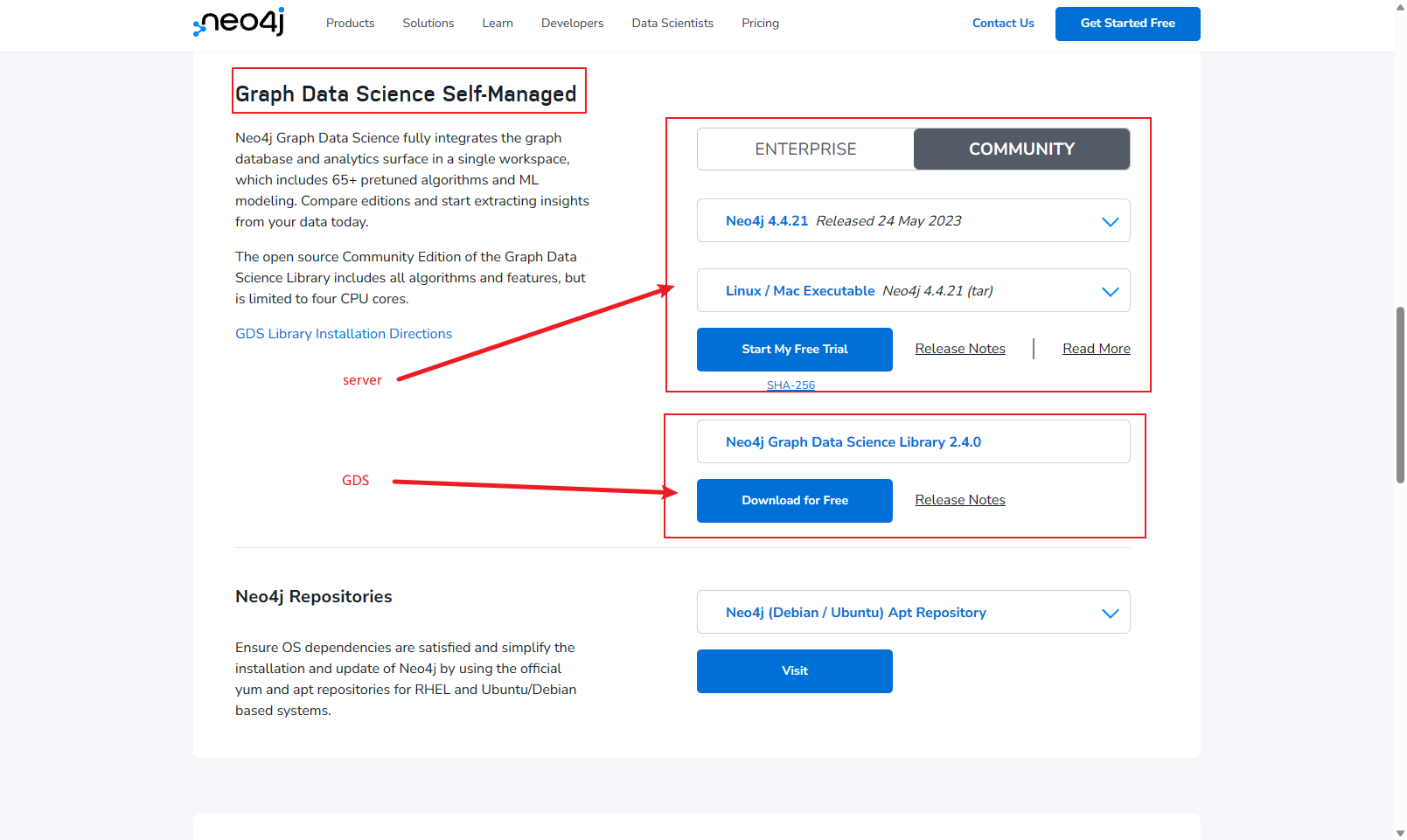Image resolution: width=1407 pixels, height=840 pixels.
Task: Click the scrollbar down arrow
Action: point(1400,833)
